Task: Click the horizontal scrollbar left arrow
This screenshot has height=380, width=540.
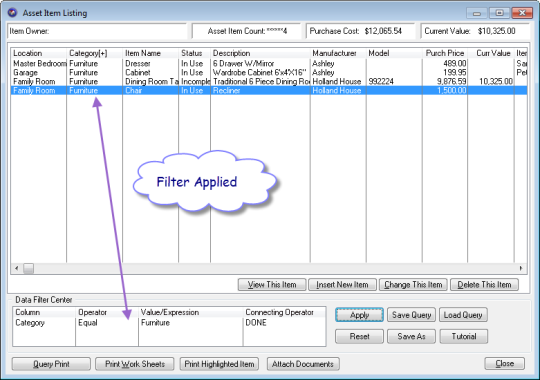Action: click(x=17, y=268)
